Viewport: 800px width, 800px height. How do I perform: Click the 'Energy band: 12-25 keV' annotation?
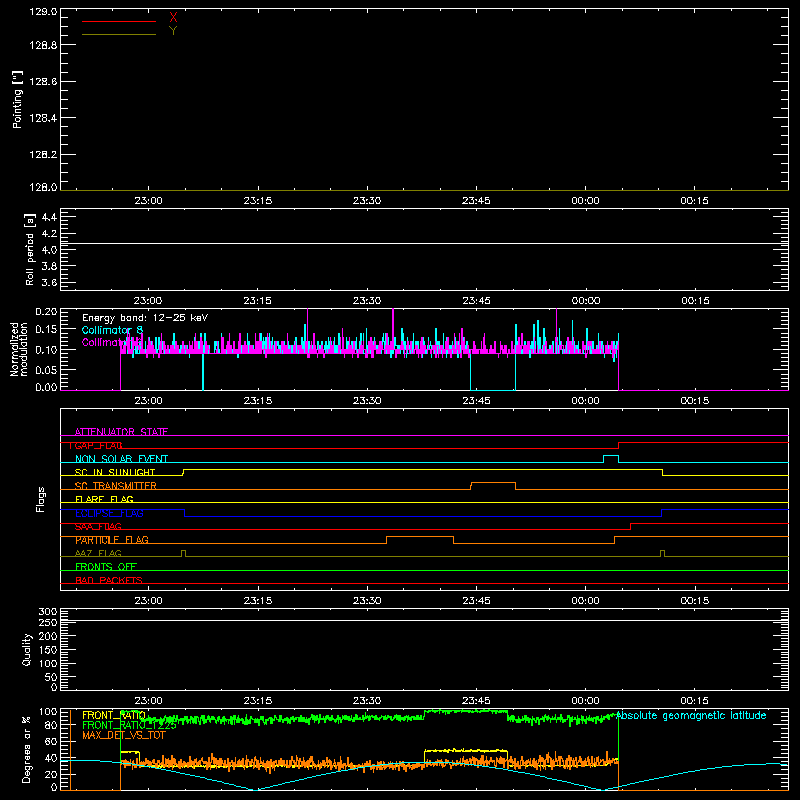(x=145, y=318)
